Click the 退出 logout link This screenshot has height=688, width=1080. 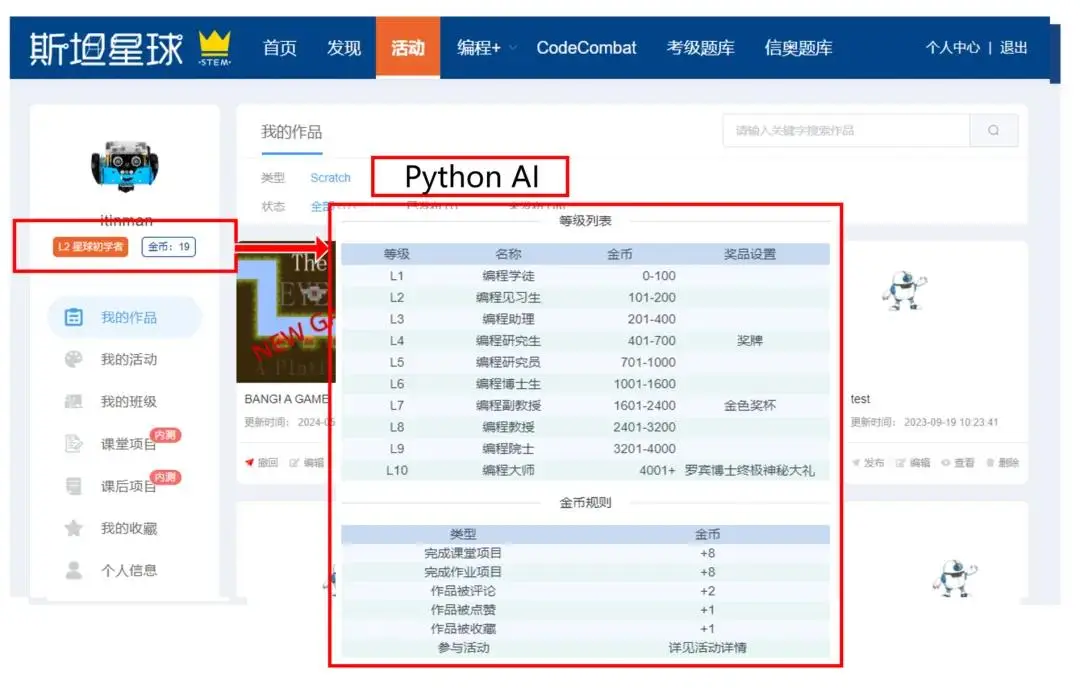pyautogui.click(x=1013, y=47)
